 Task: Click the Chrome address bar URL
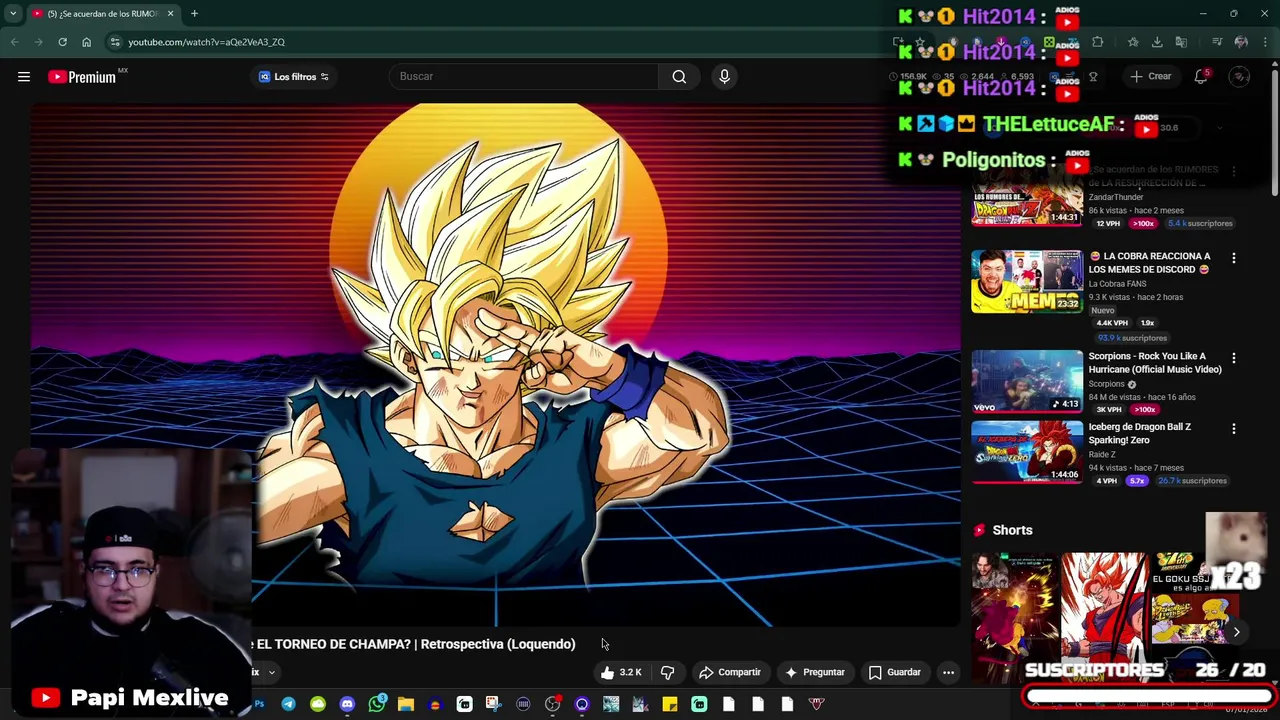pos(206,42)
